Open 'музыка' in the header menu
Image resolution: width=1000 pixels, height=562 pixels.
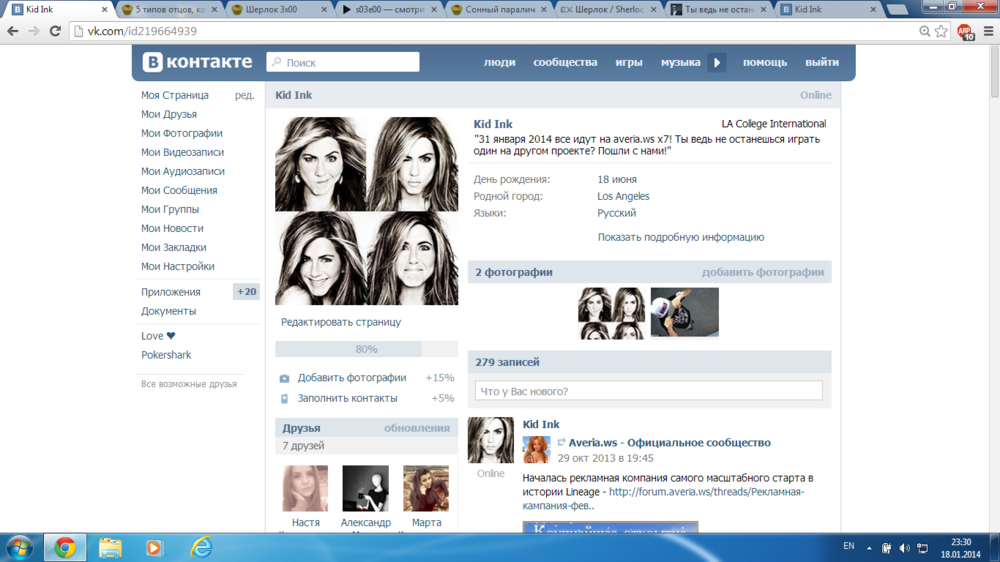coord(680,62)
